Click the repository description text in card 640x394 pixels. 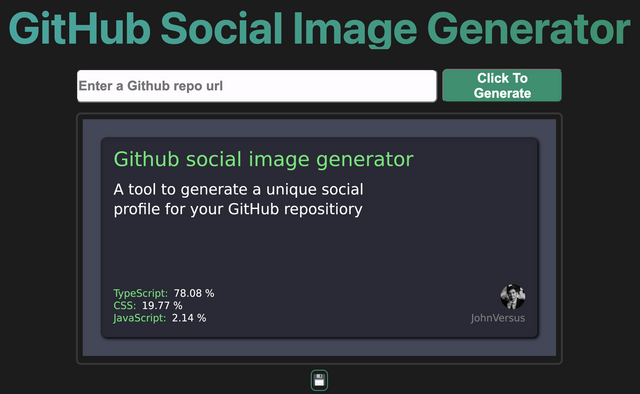pos(238,199)
